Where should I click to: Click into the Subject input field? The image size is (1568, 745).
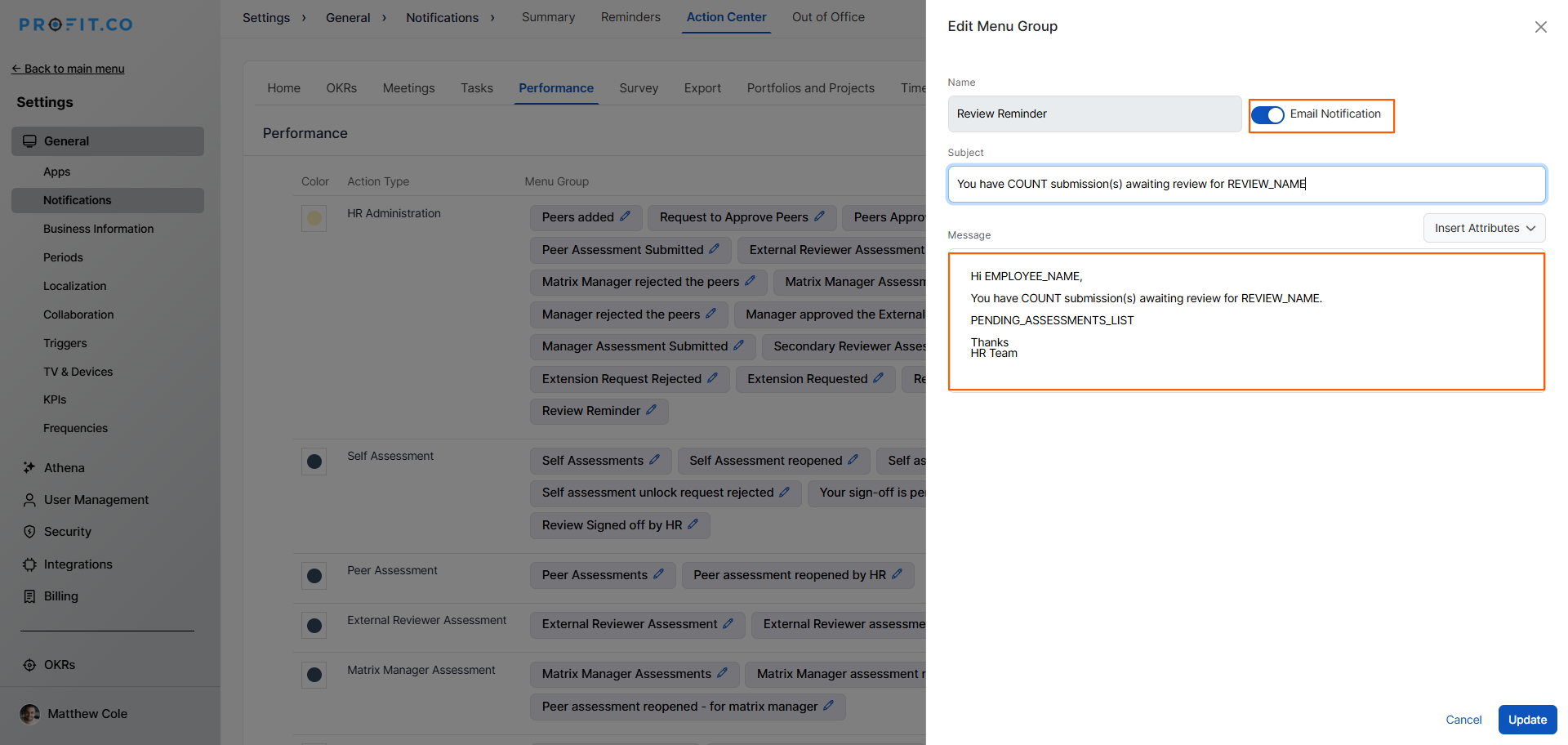(x=1245, y=184)
